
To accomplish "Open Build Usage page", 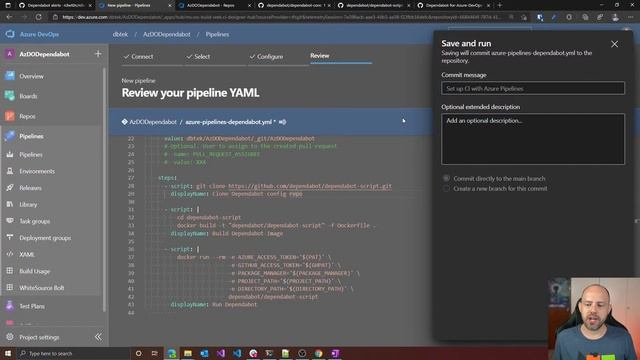I will point(34,271).
